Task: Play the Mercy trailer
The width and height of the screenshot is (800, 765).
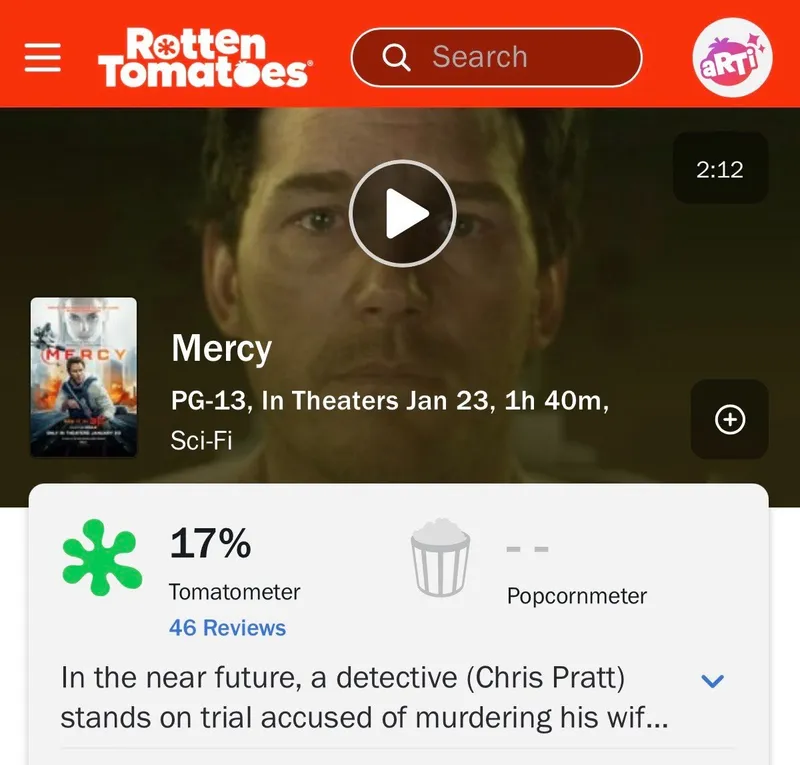Action: coord(402,213)
